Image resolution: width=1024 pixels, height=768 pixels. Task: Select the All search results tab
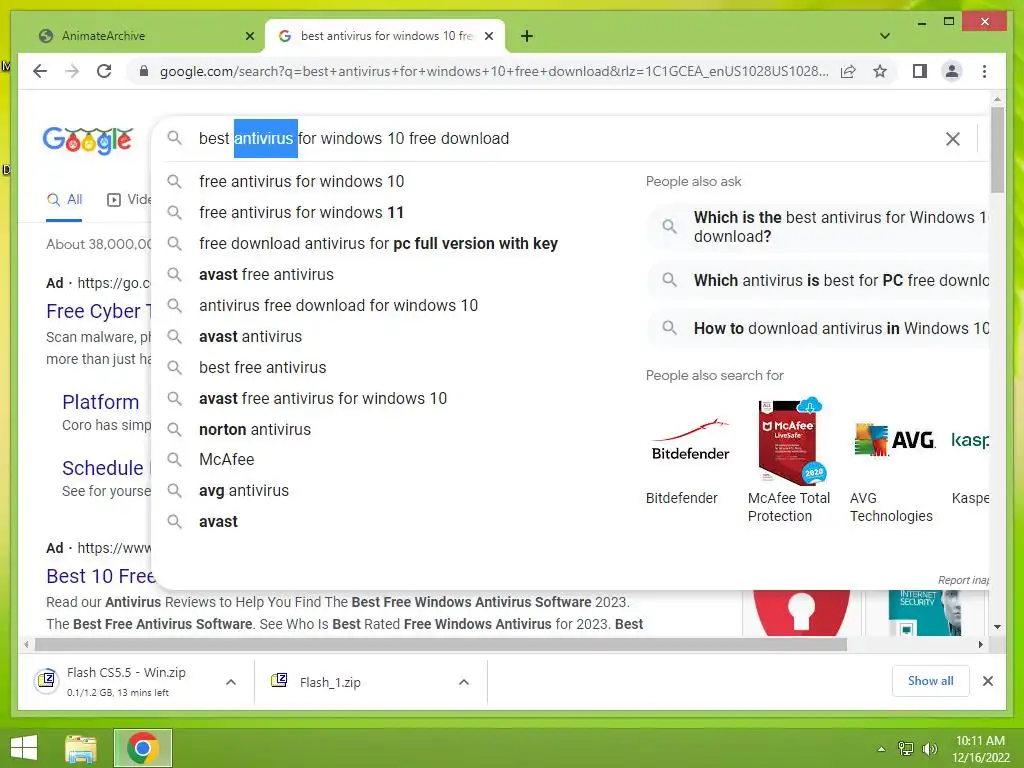tap(64, 200)
